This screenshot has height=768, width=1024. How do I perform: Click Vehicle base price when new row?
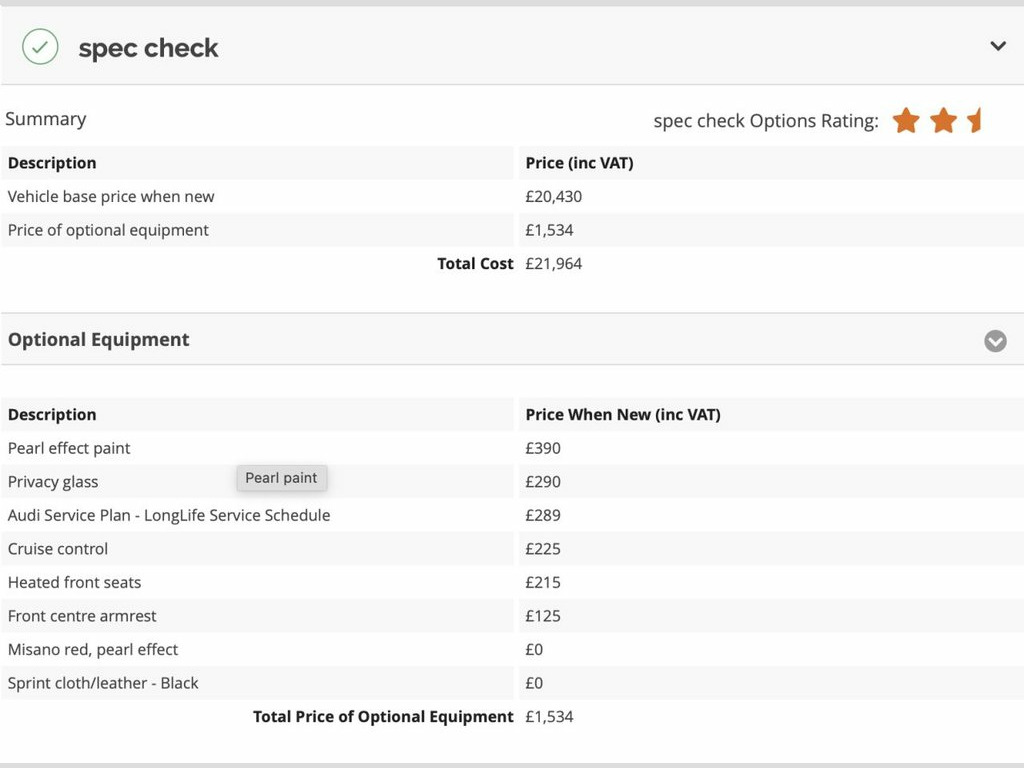pyautogui.click(x=111, y=196)
